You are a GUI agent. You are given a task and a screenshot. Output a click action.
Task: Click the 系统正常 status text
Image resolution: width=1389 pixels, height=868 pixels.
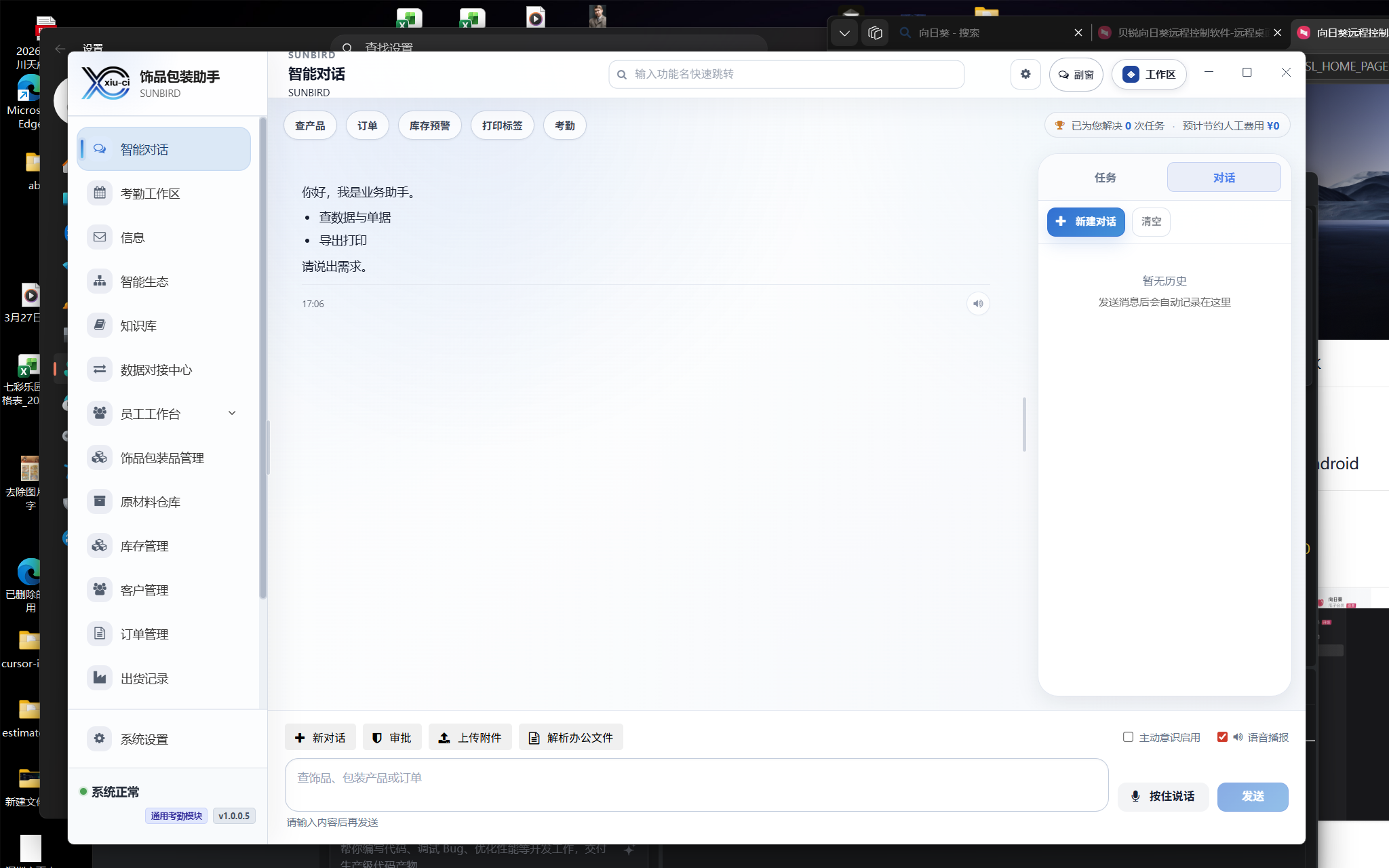coord(115,791)
